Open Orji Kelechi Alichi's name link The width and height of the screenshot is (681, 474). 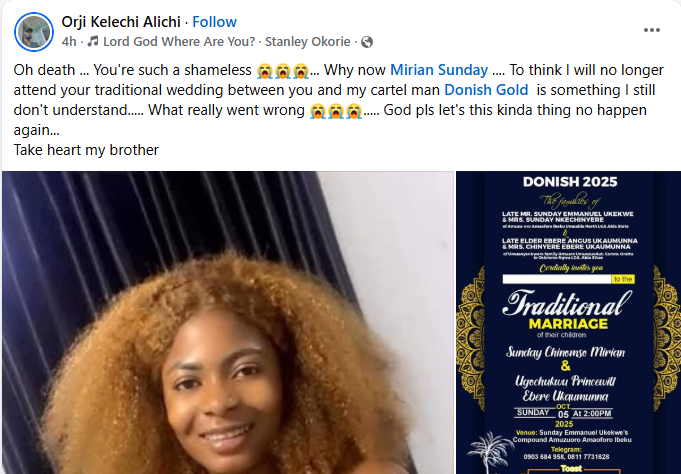pyautogui.click(x=121, y=22)
